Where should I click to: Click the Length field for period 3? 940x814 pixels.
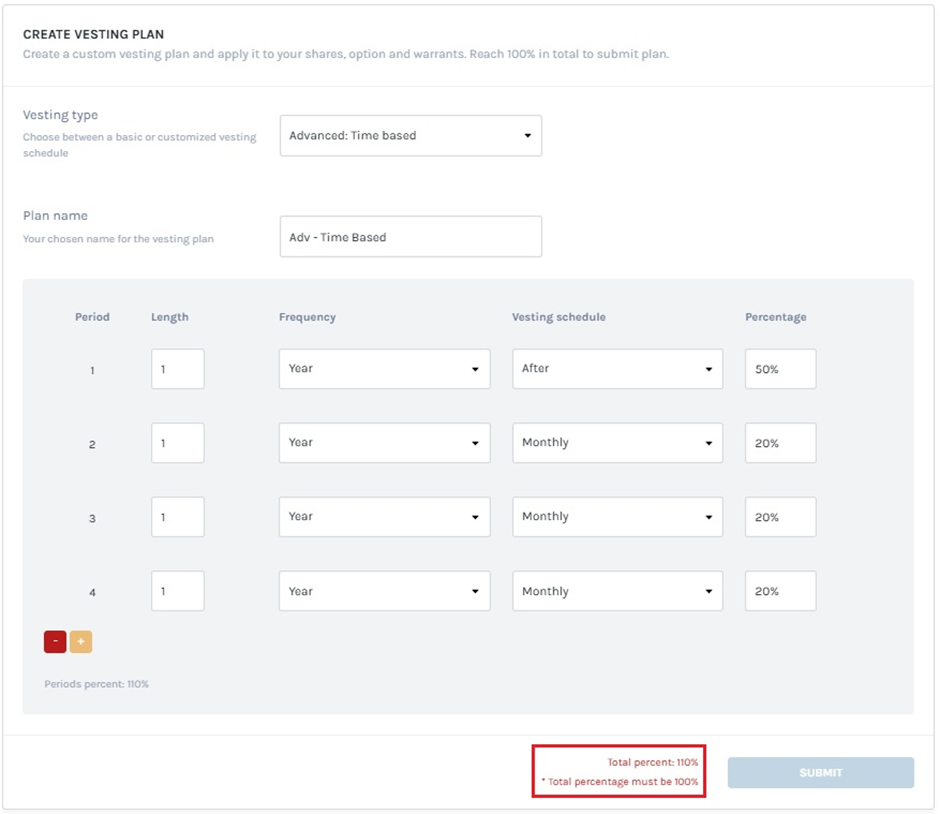click(x=178, y=517)
